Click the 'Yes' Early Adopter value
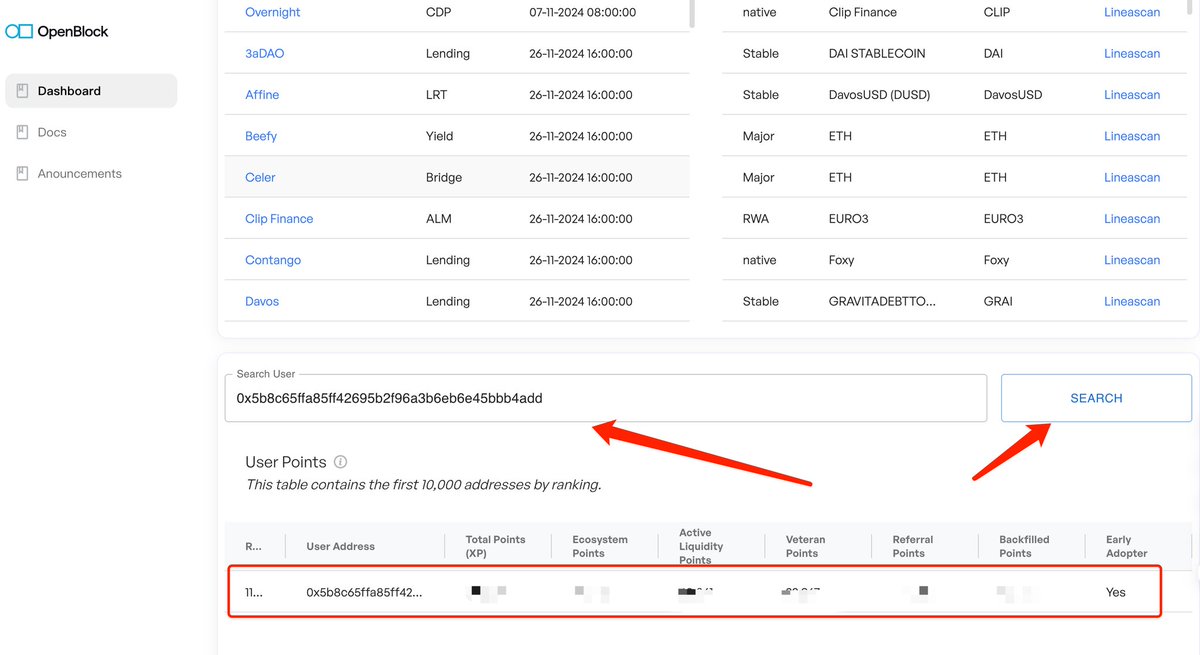 (x=1116, y=592)
